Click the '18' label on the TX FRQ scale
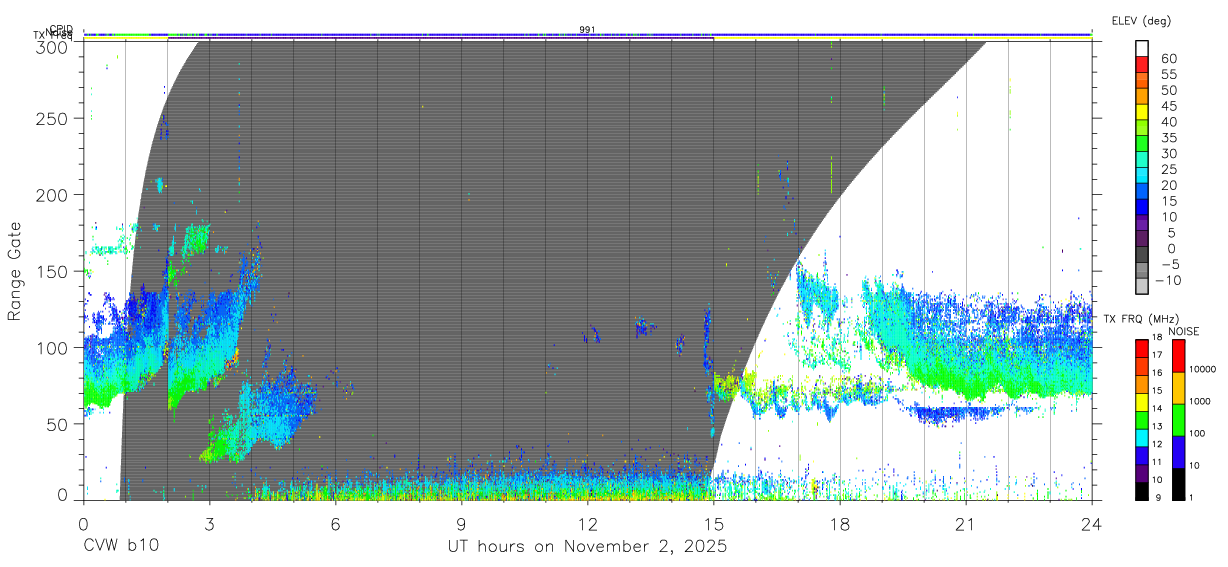Screen dimensions: 1228x567 point(1156,338)
